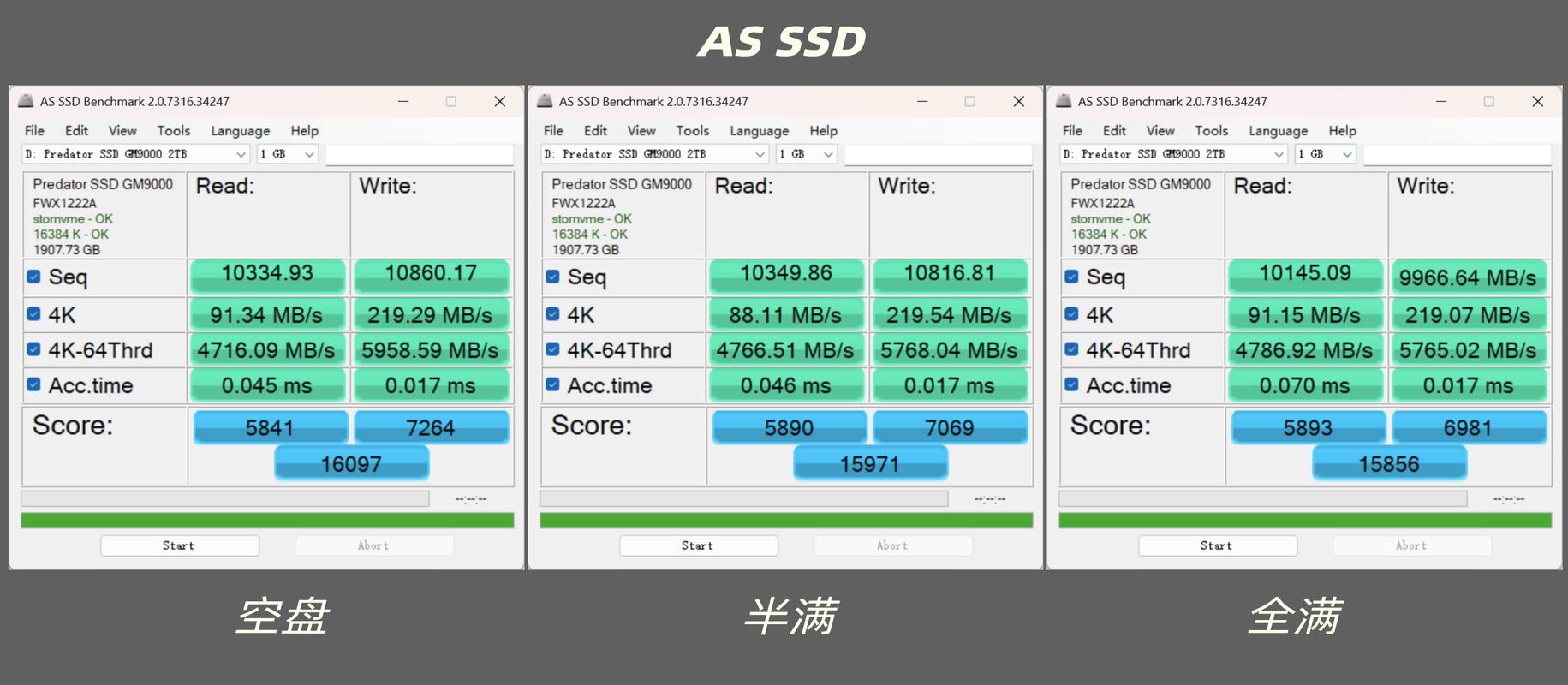Start the benchmark in the 全满 window
Viewport: 1568px width, 685px height.
tap(1218, 545)
